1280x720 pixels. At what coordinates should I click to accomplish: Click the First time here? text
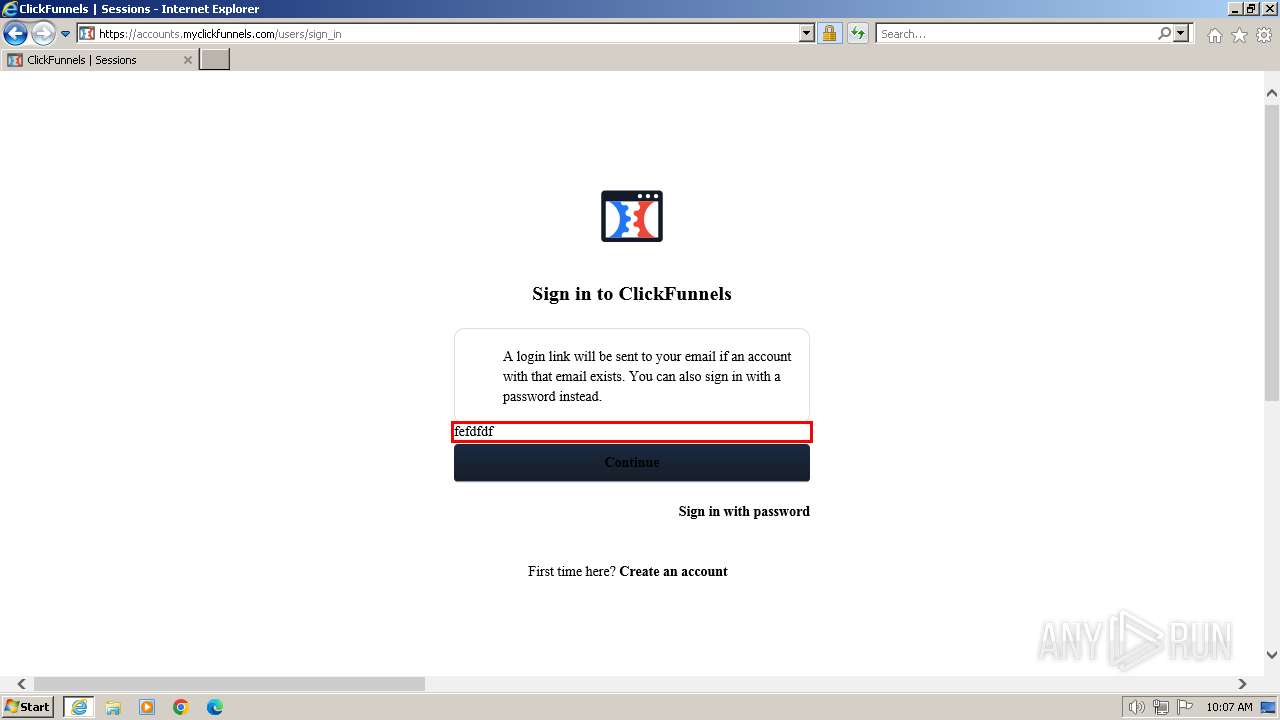[x=572, y=571]
